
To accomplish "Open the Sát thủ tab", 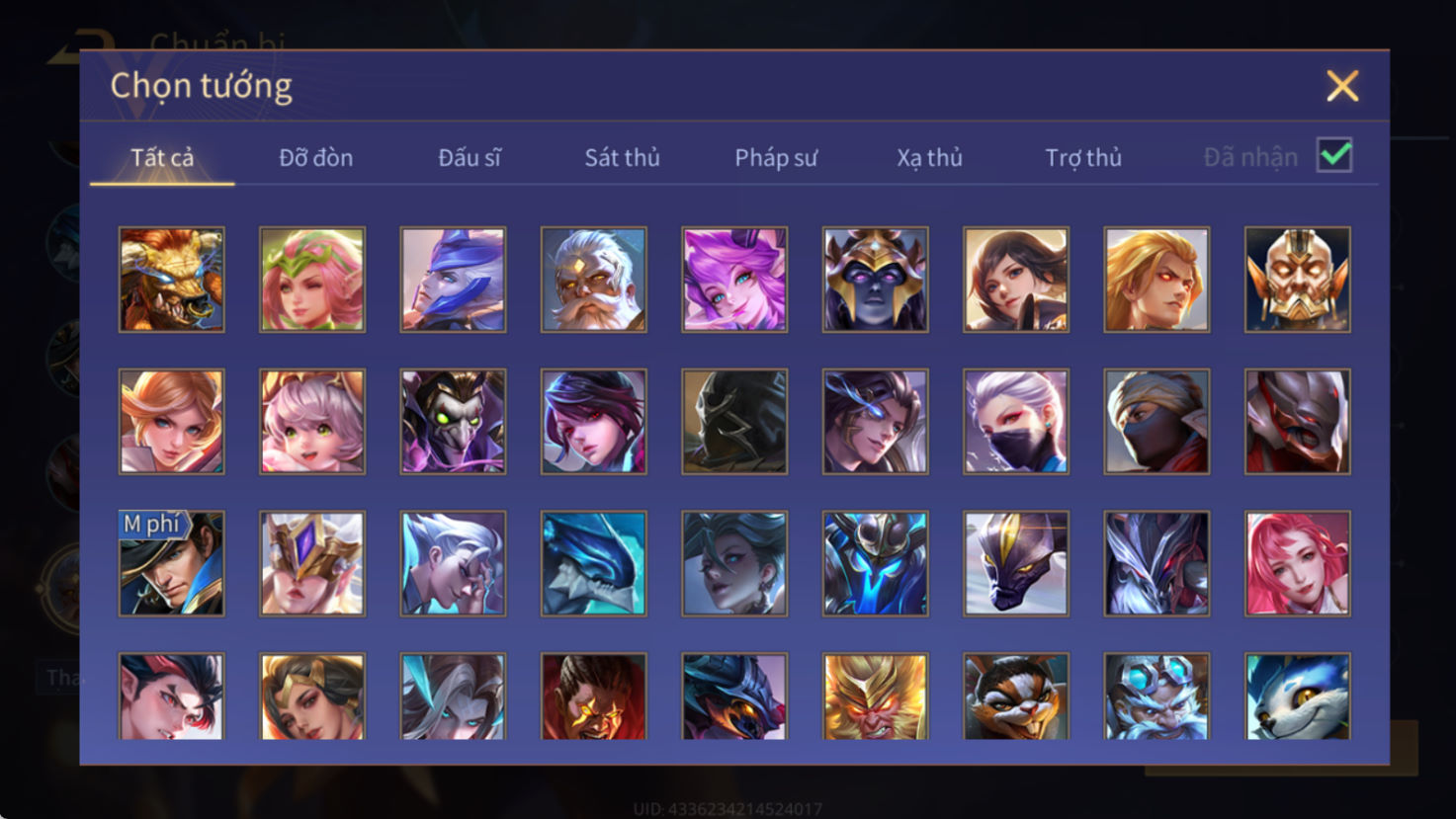I will (x=622, y=158).
